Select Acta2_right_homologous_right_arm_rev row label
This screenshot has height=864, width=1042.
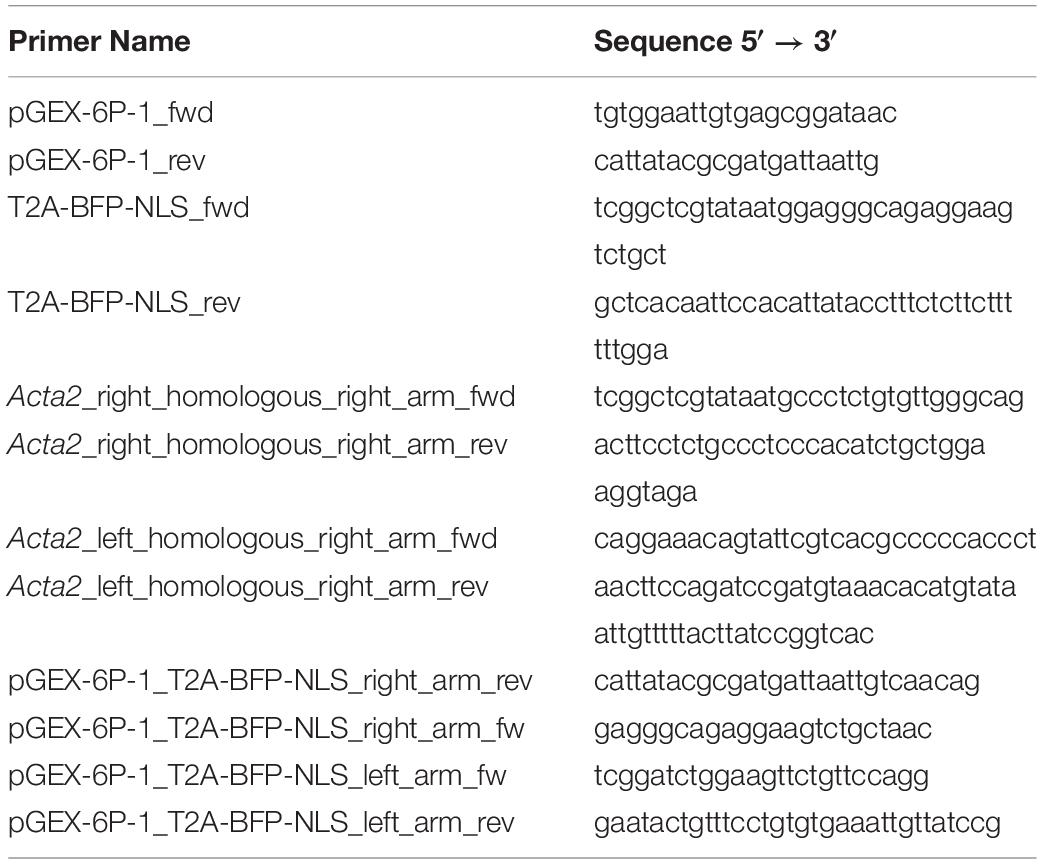click(257, 445)
